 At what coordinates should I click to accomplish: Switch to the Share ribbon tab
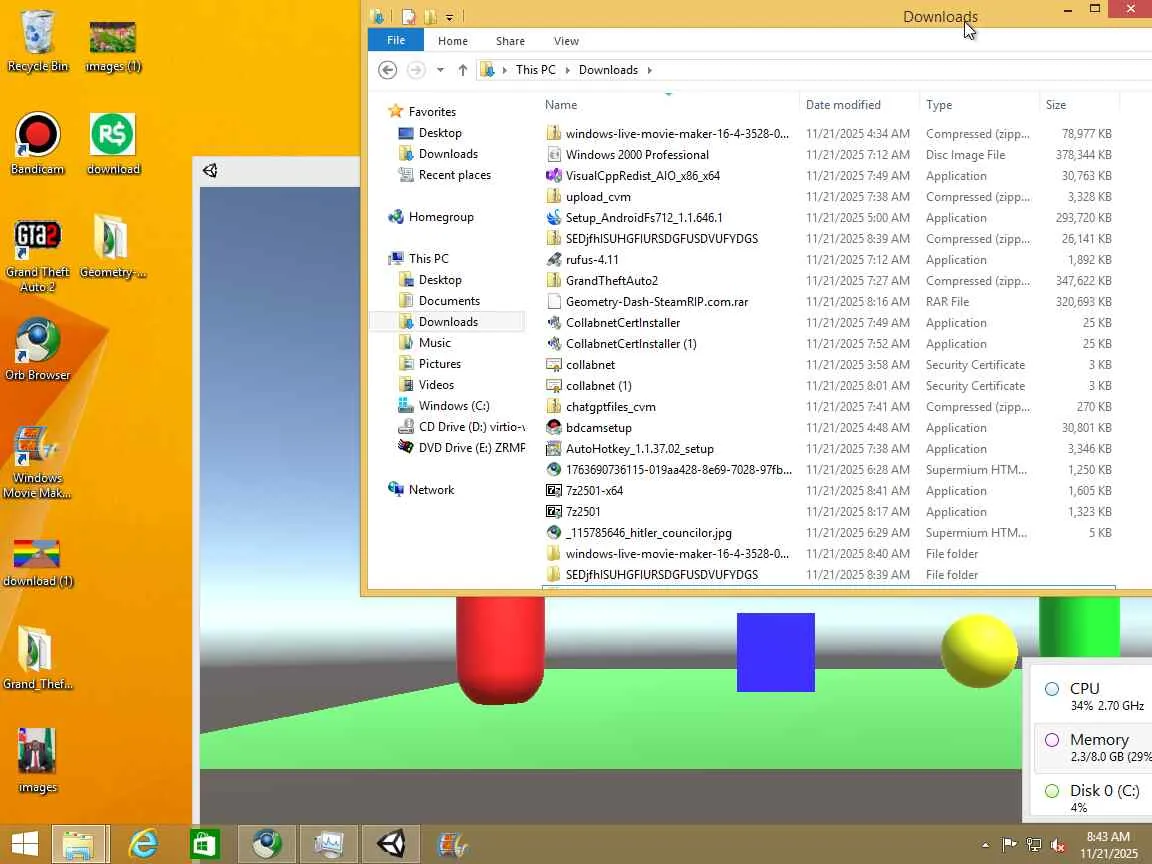click(x=510, y=41)
